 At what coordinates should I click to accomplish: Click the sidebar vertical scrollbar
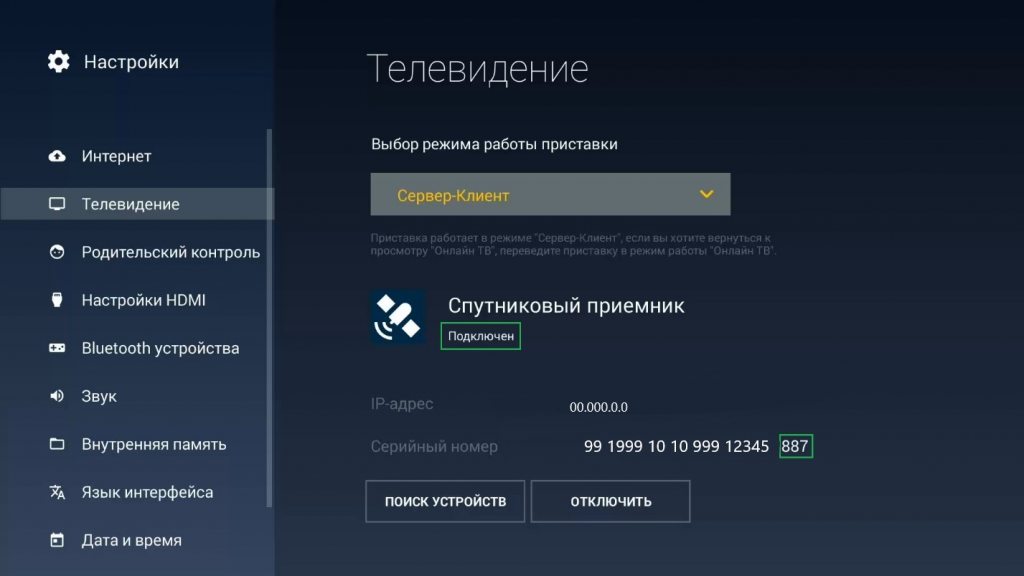[269, 318]
